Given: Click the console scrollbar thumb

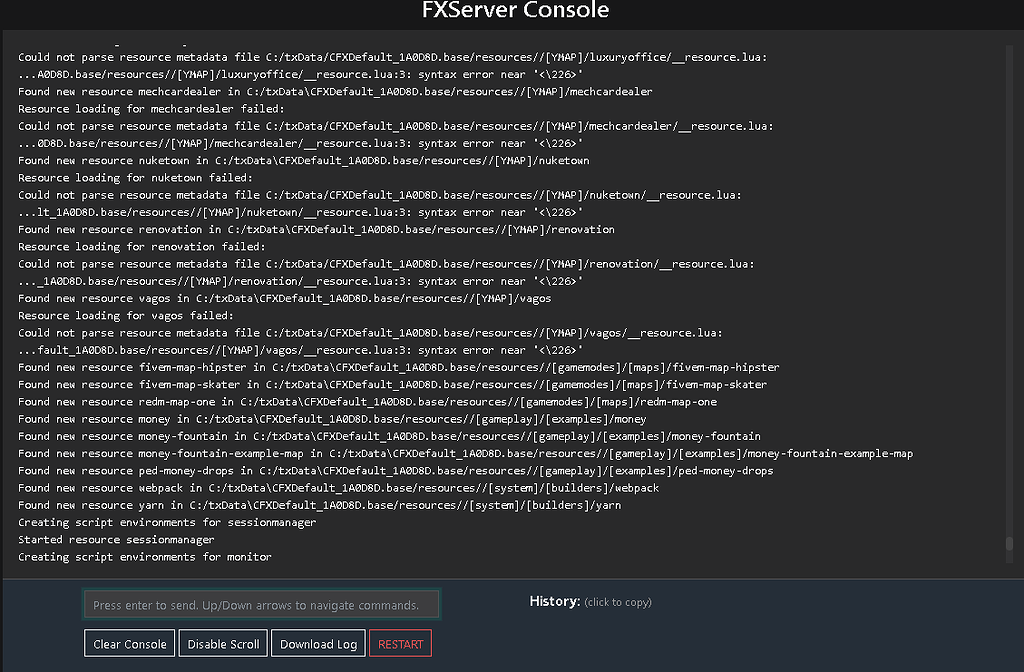Looking at the screenshot, I should pyautogui.click(x=1009, y=543).
